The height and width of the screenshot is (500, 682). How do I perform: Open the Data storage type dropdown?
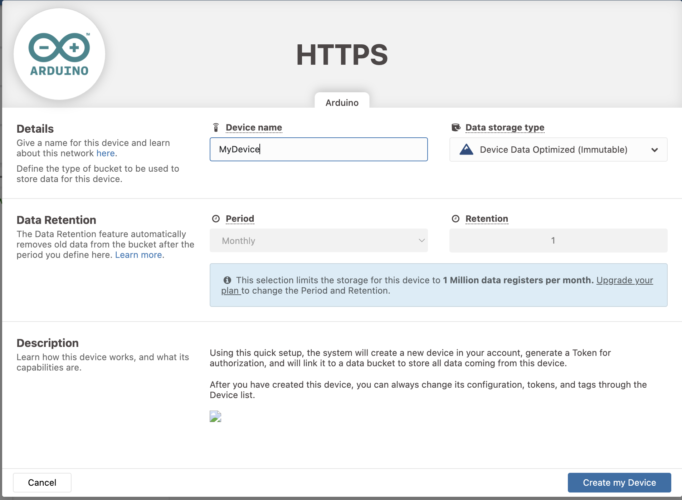point(558,150)
